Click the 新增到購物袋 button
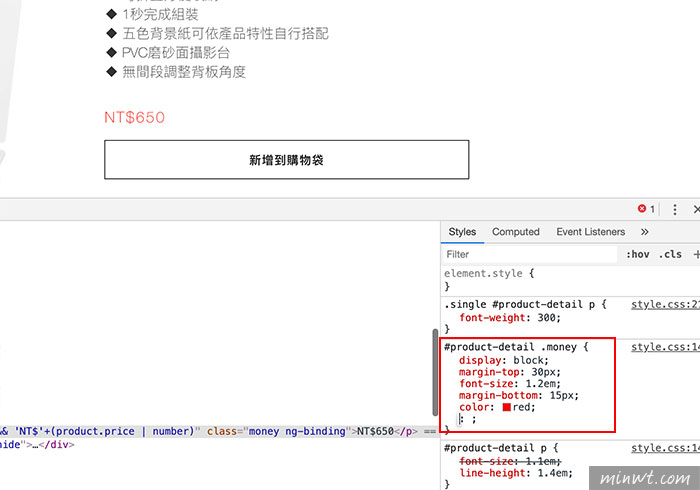The height and width of the screenshot is (490, 700). coord(287,160)
